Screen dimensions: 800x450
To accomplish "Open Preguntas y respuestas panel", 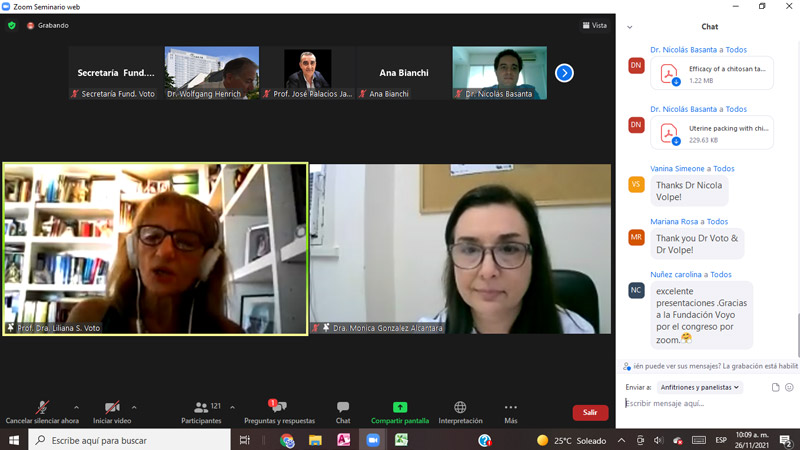I will tap(280, 412).
